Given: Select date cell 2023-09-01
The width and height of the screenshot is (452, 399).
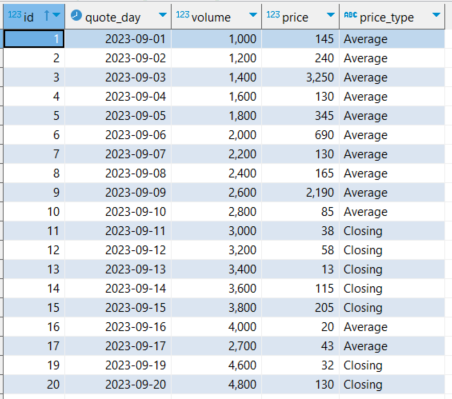Looking at the screenshot, I should coord(118,39).
